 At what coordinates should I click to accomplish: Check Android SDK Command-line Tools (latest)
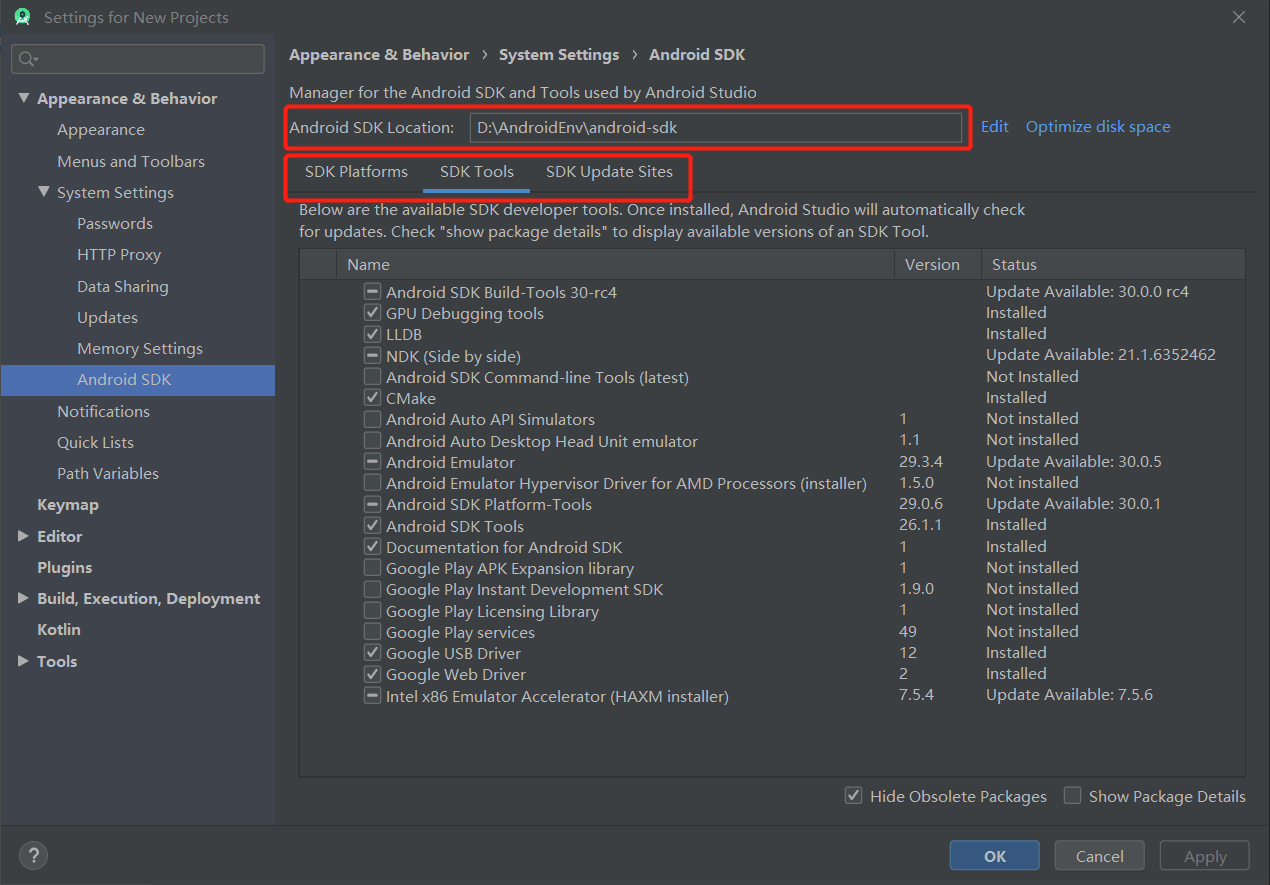[x=372, y=377]
